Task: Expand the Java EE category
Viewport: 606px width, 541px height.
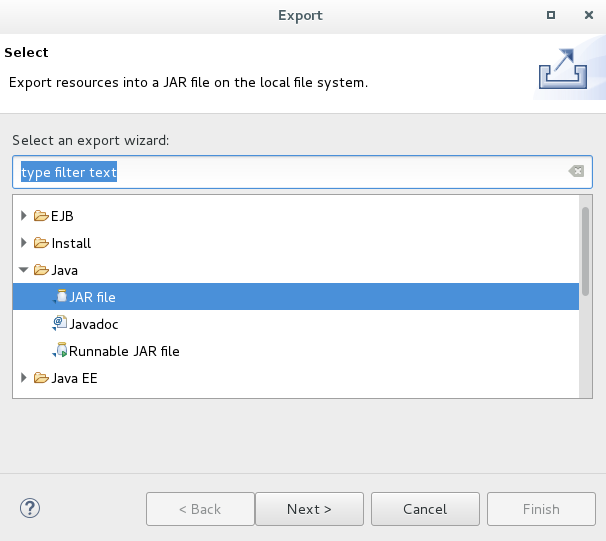Action: (24, 378)
